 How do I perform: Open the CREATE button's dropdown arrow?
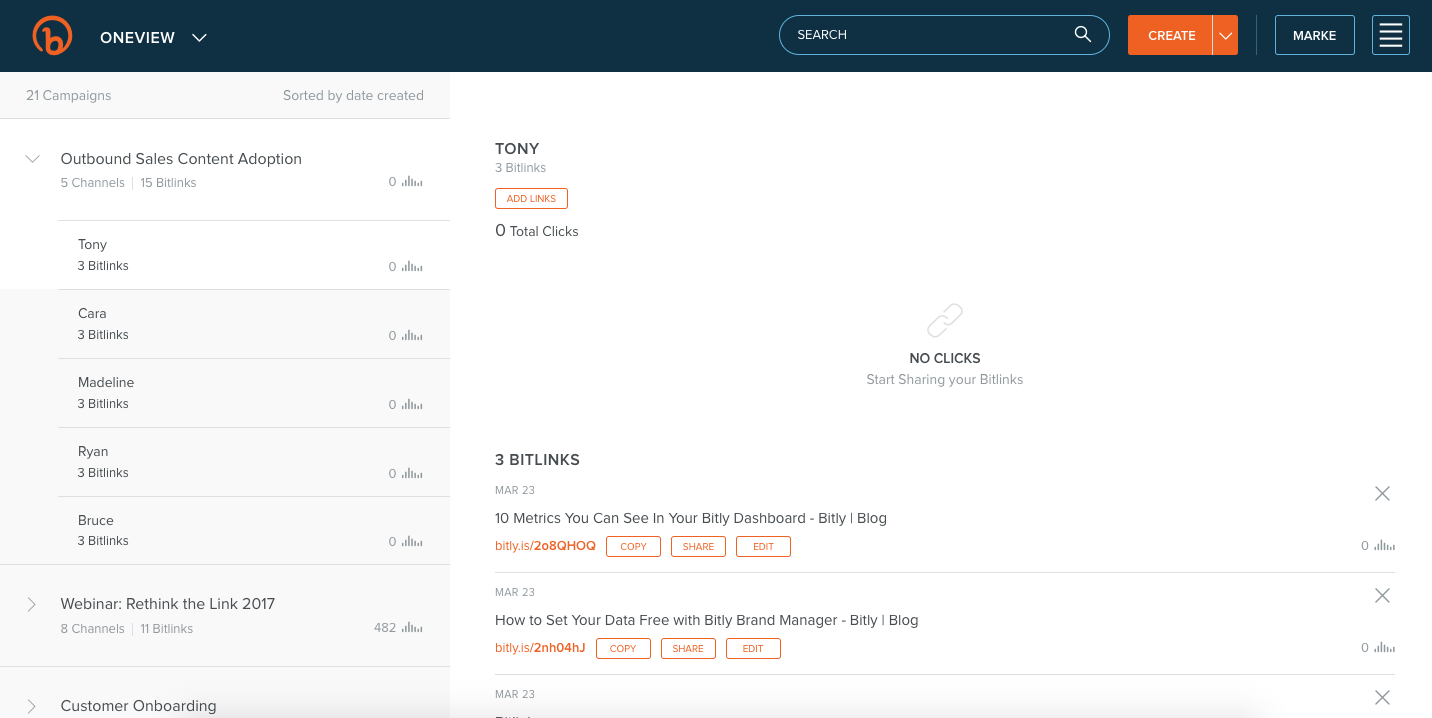1225,35
